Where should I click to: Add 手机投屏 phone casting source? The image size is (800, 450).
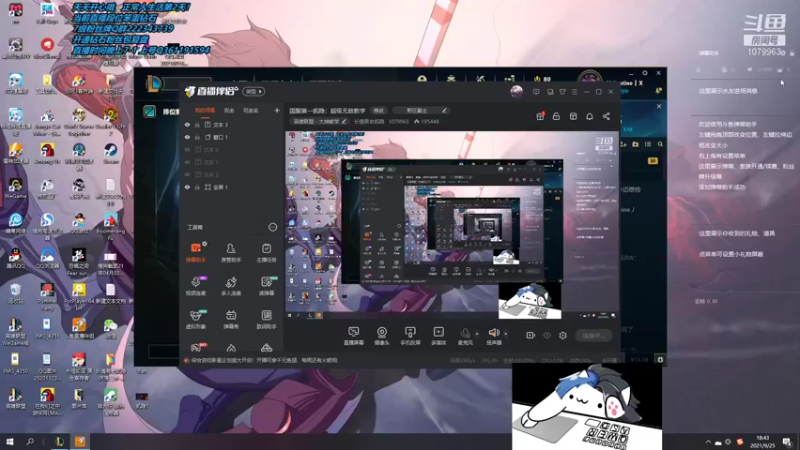pos(410,336)
